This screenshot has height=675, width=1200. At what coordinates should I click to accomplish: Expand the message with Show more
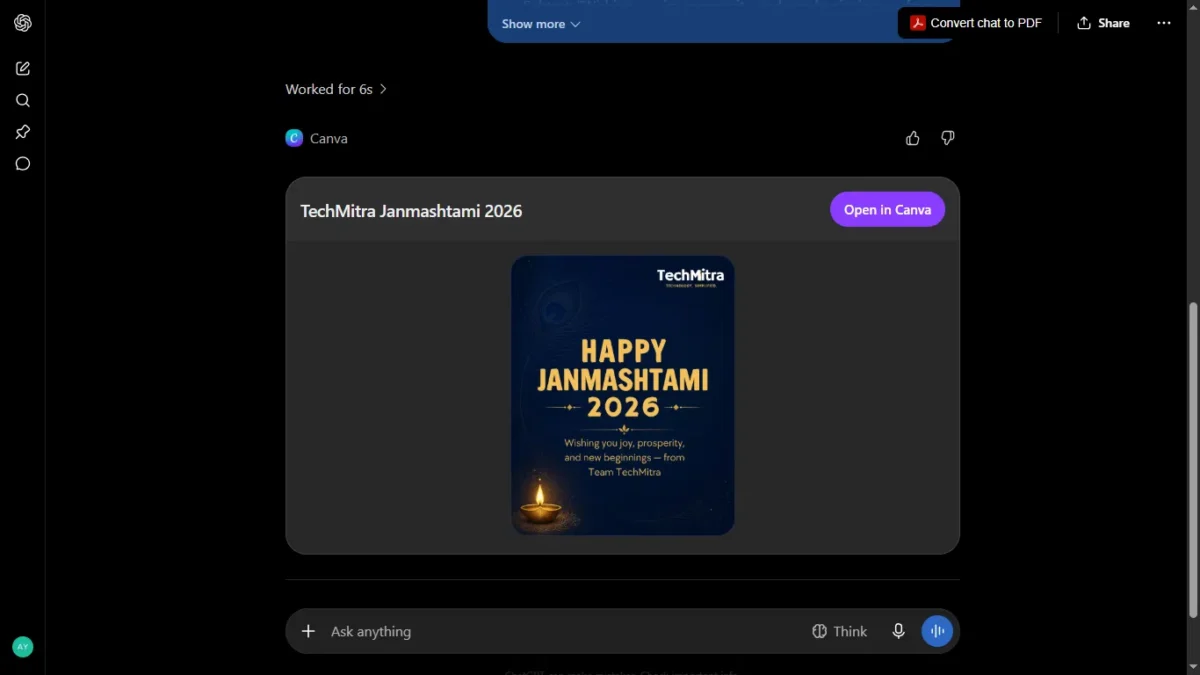click(x=541, y=24)
